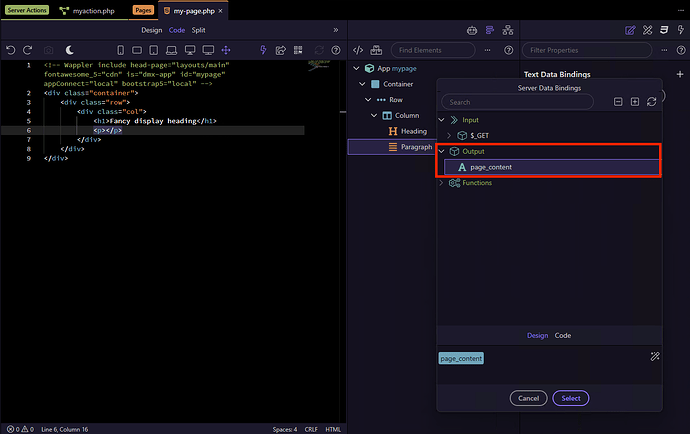Viewport: 690px width, 434px height.
Task: Open the design tools crossed-pencil panel
Action: coord(647,30)
